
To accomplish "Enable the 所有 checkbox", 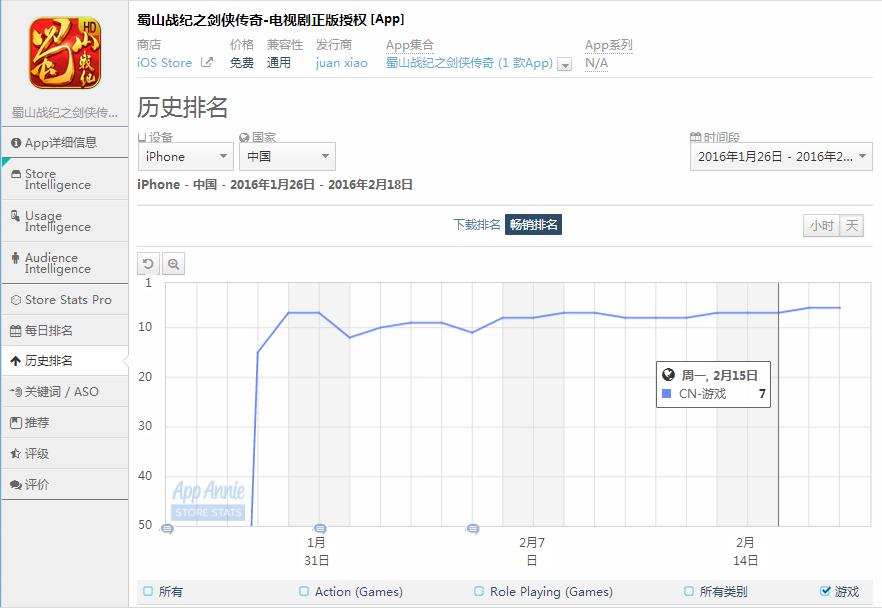I will [148, 591].
